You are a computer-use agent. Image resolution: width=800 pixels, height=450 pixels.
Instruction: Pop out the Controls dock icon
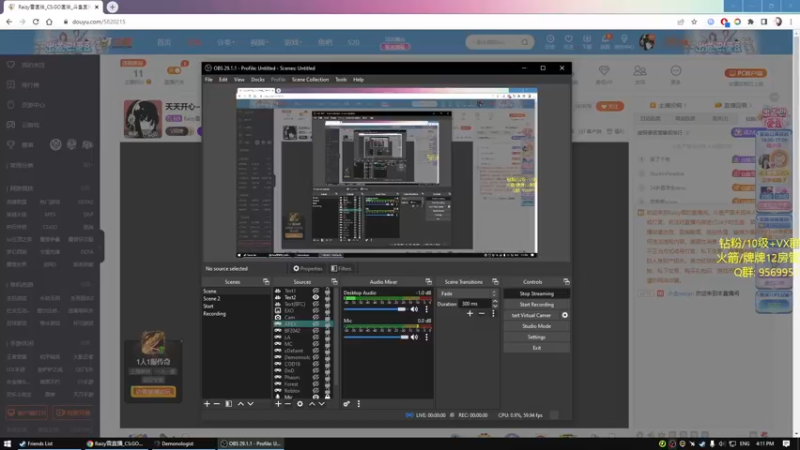(566, 282)
